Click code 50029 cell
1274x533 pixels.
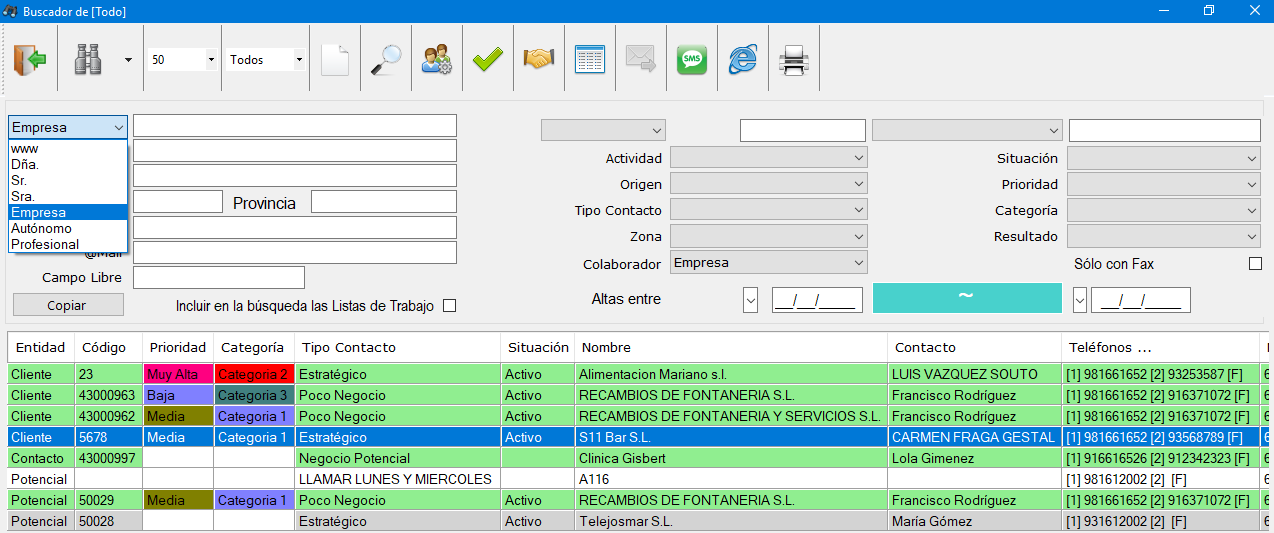click(x=109, y=500)
